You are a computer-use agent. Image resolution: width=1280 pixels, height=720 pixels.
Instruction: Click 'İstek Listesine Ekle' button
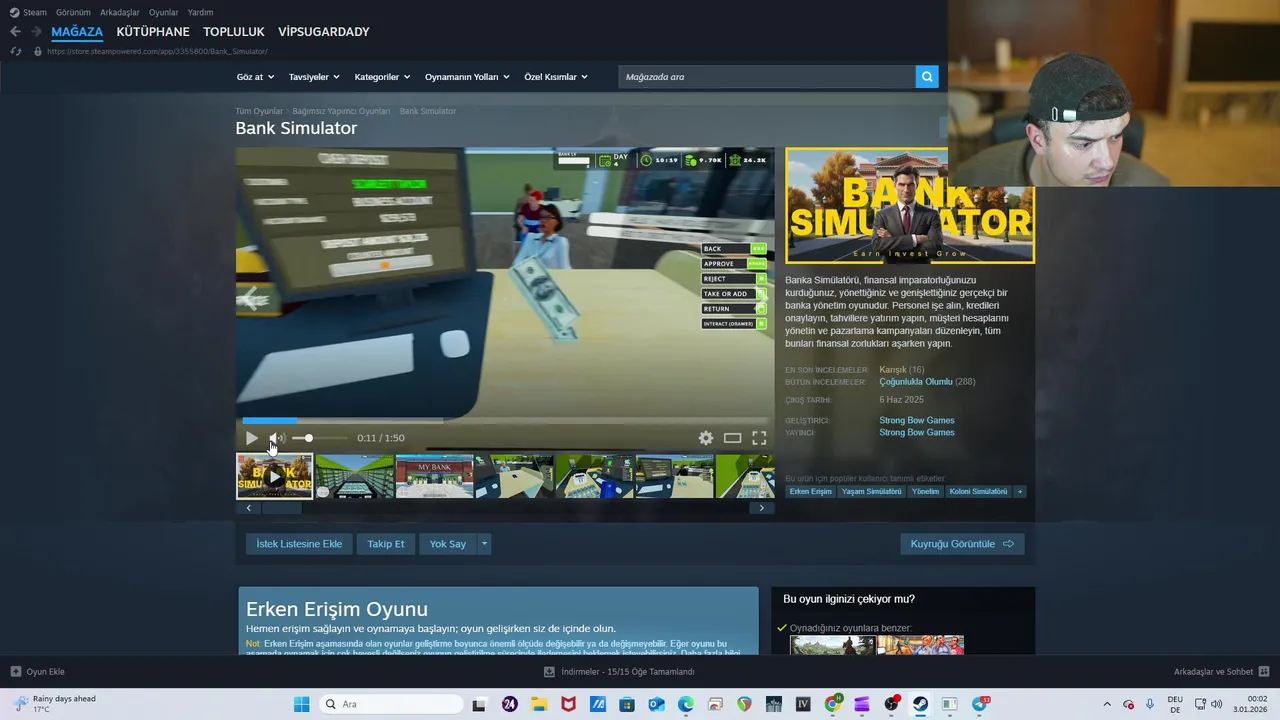pyautogui.click(x=299, y=544)
